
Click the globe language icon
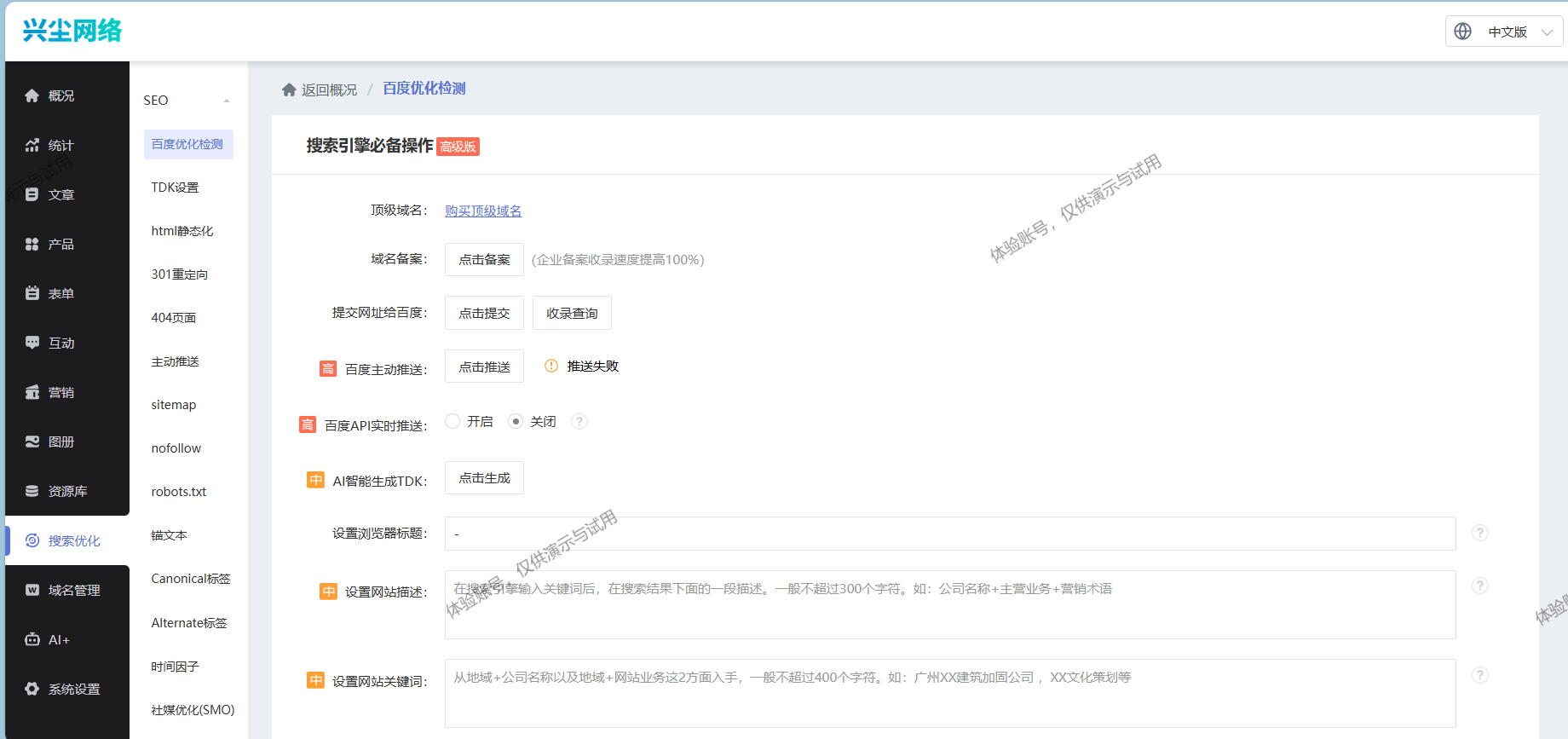coord(1462,32)
